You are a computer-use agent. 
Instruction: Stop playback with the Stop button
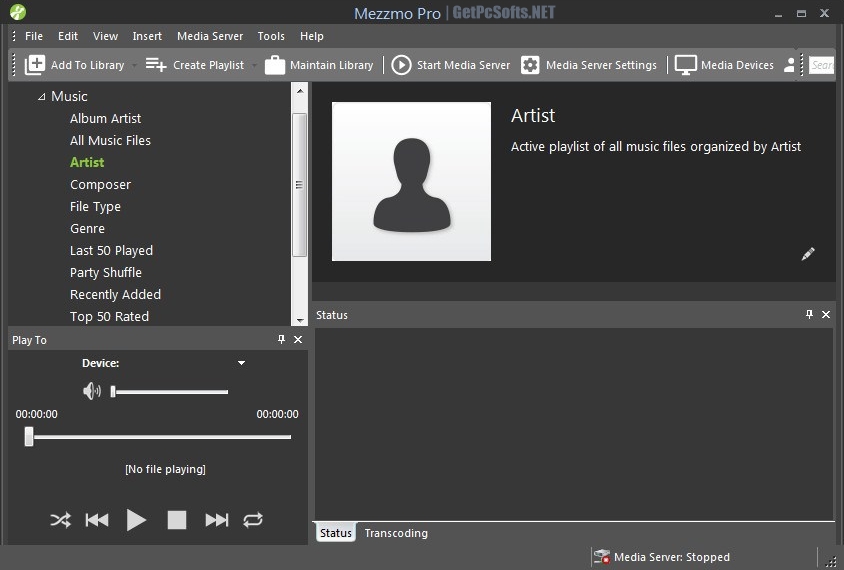tap(177, 520)
